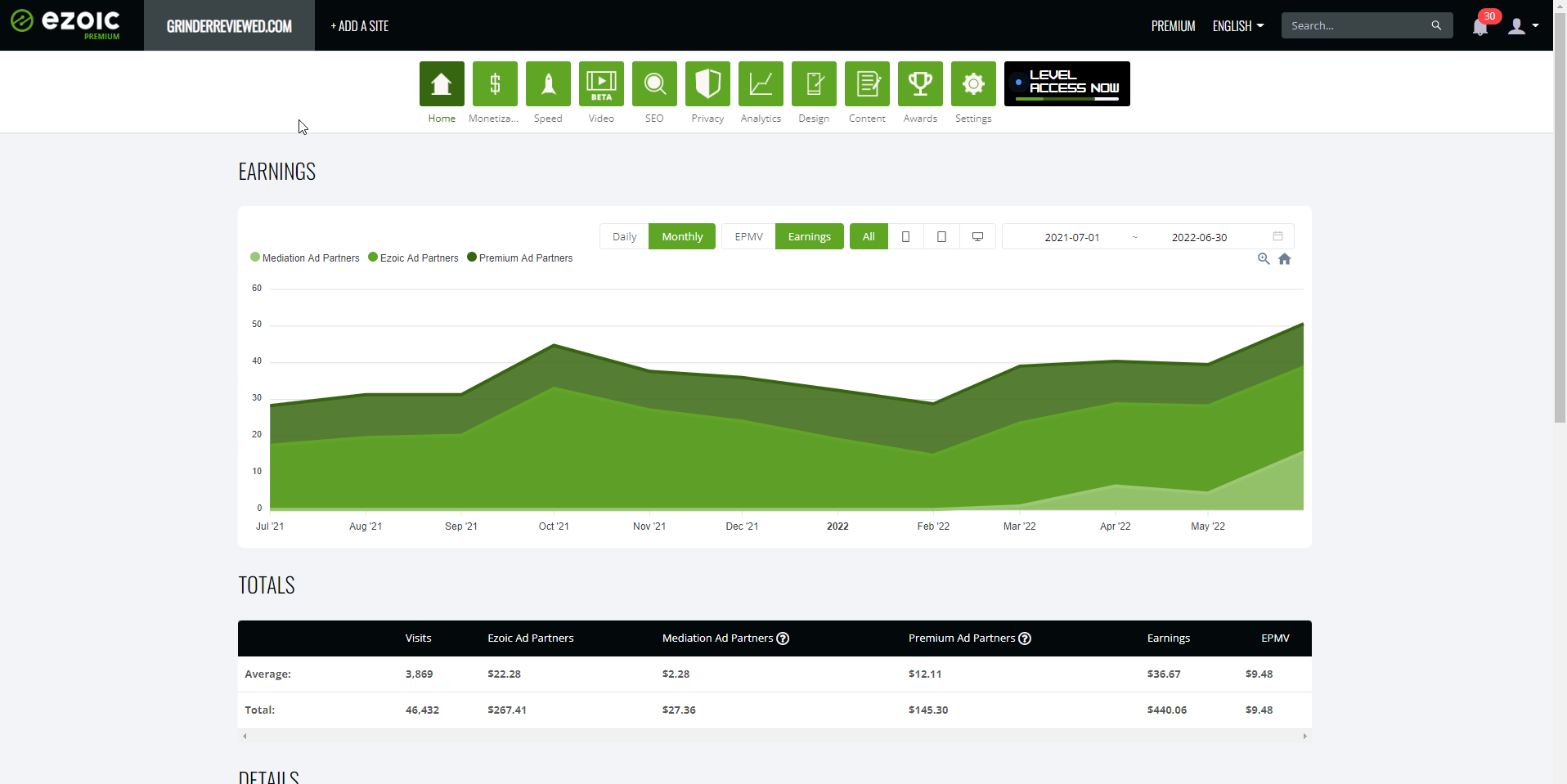This screenshot has width=1567, height=784.
Task: Switch chart to Monthly view
Action: click(682, 236)
